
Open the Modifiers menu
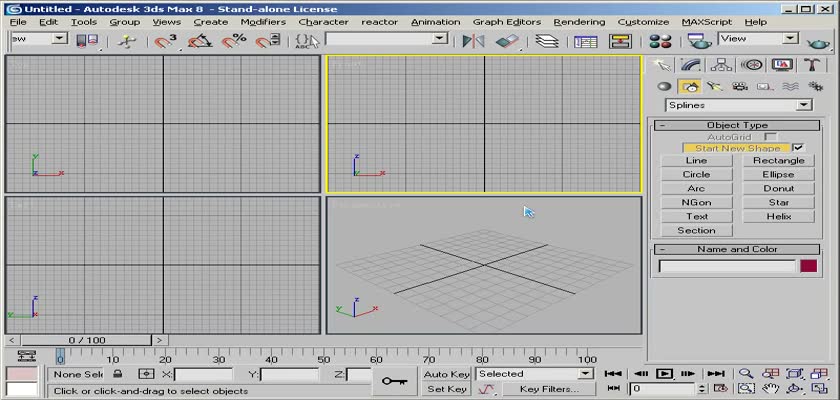coord(263,22)
